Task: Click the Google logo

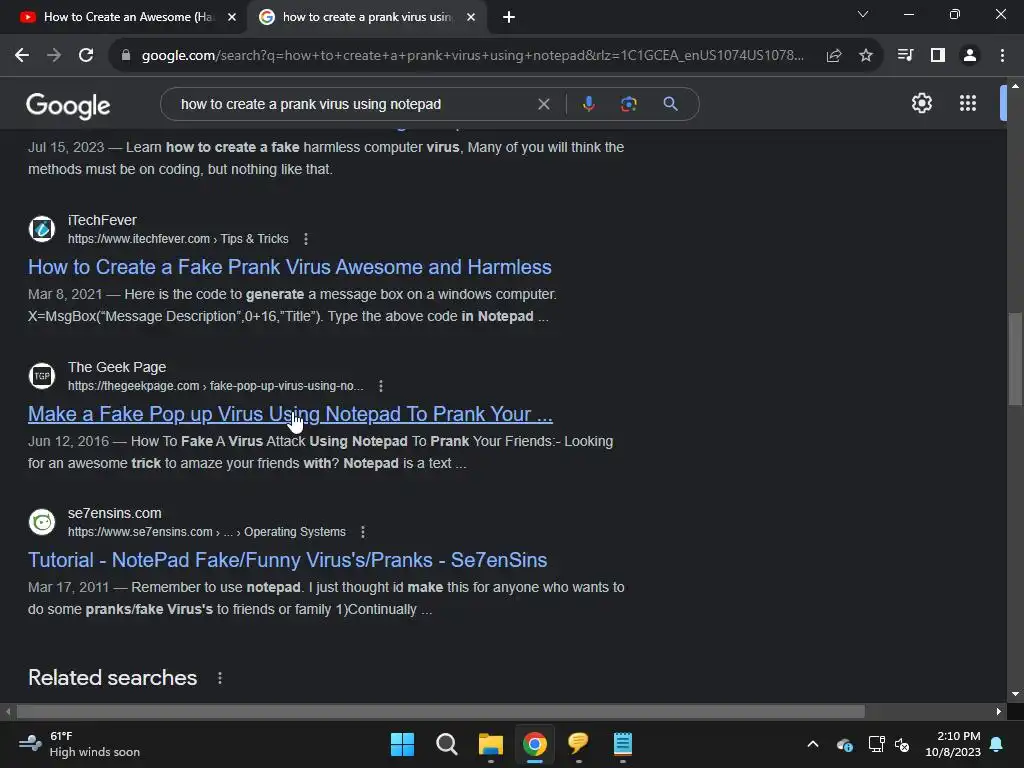Action: [68, 105]
